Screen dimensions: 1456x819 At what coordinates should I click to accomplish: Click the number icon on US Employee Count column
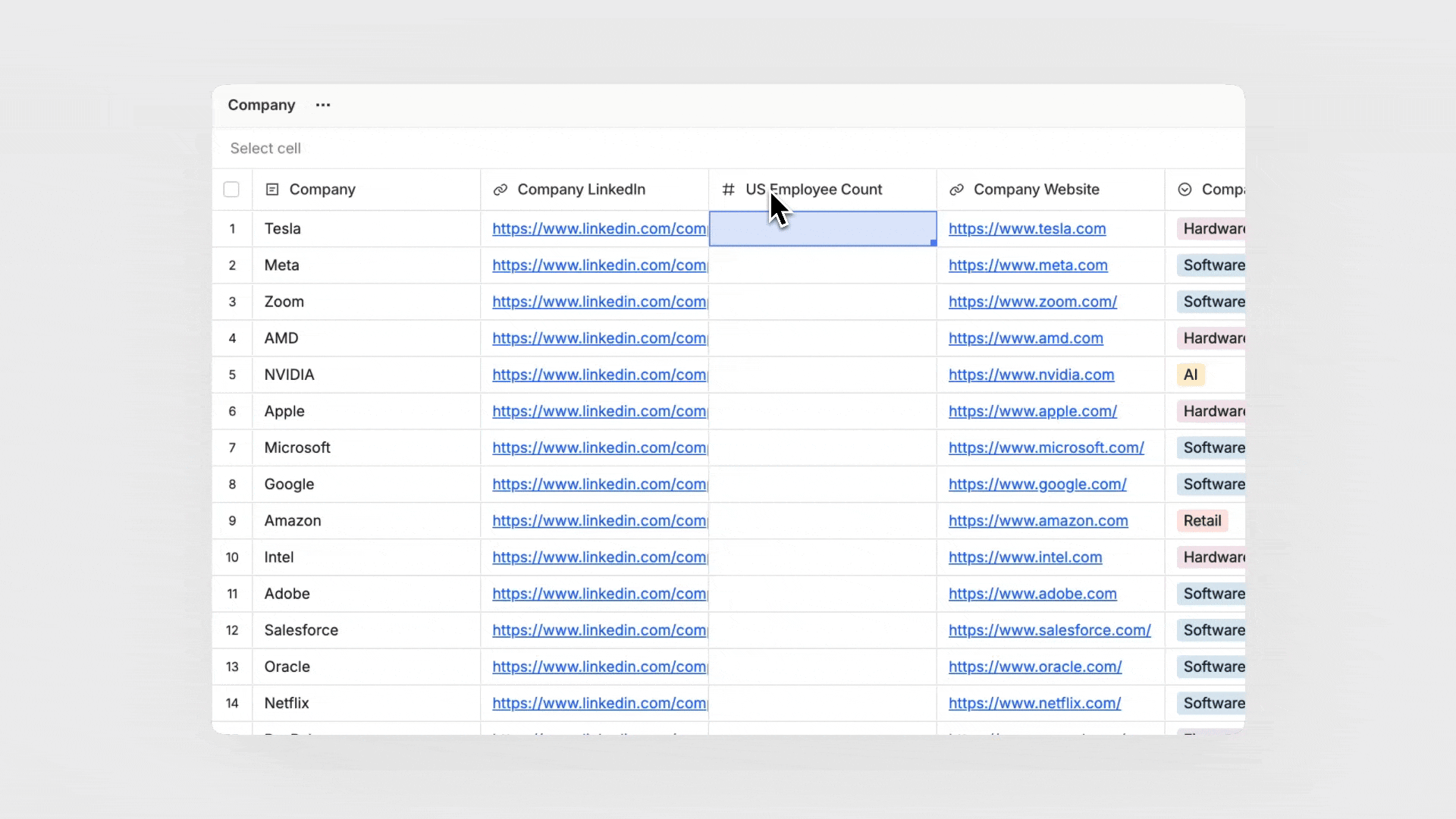[729, 190]
